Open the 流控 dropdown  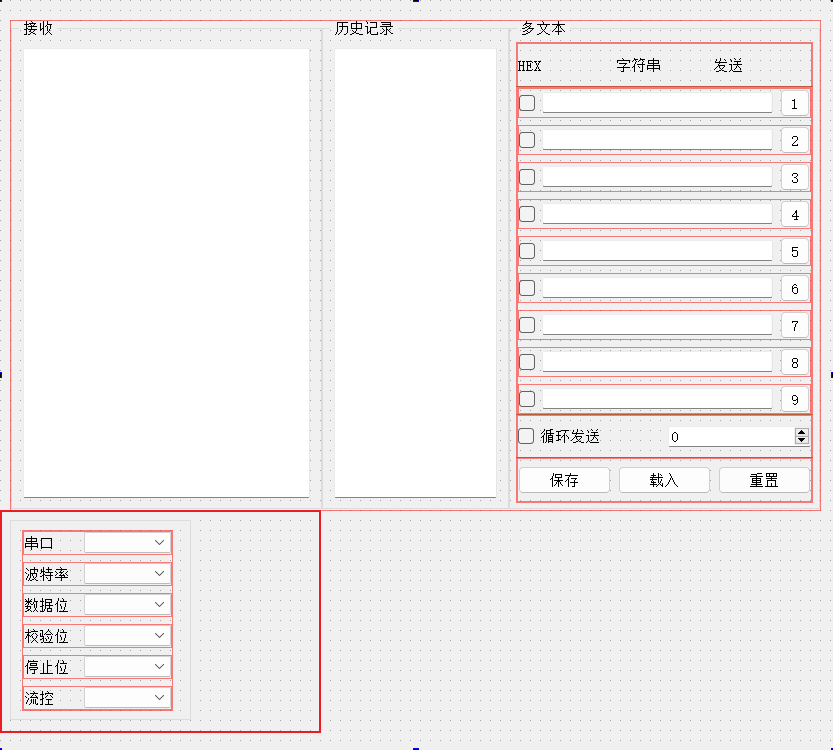pyautogui.click(x=128, y=697)
